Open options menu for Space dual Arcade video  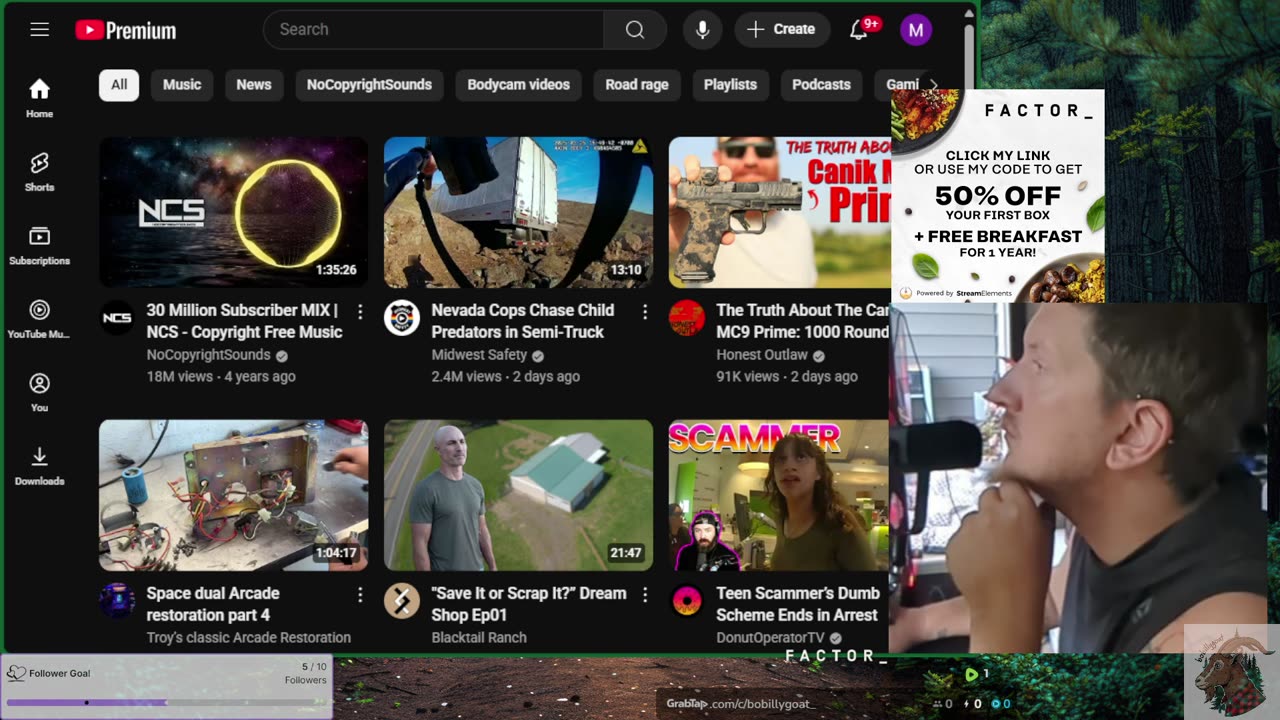pos(360,595)
